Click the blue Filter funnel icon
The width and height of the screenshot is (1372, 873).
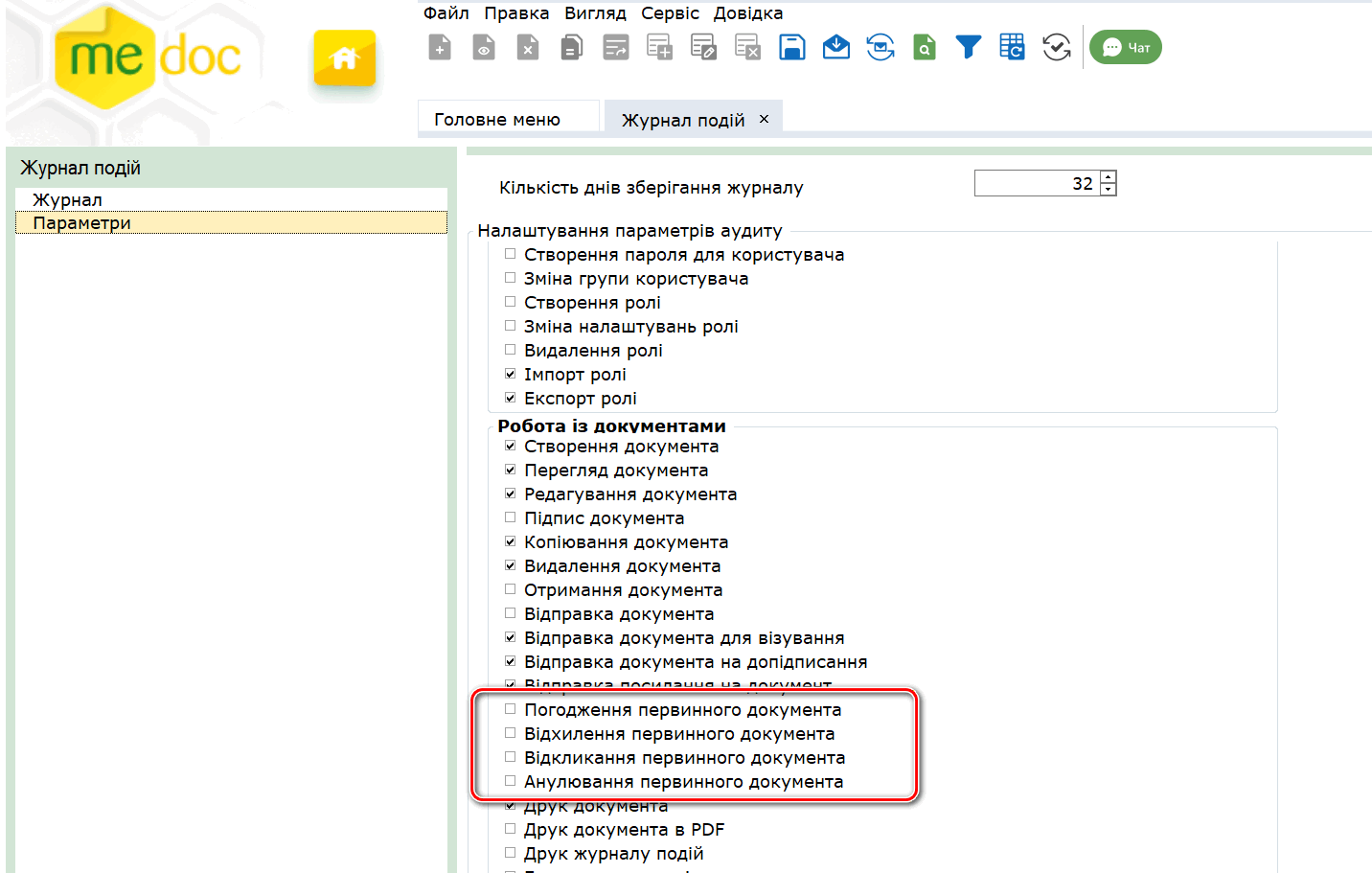point(968,47)
